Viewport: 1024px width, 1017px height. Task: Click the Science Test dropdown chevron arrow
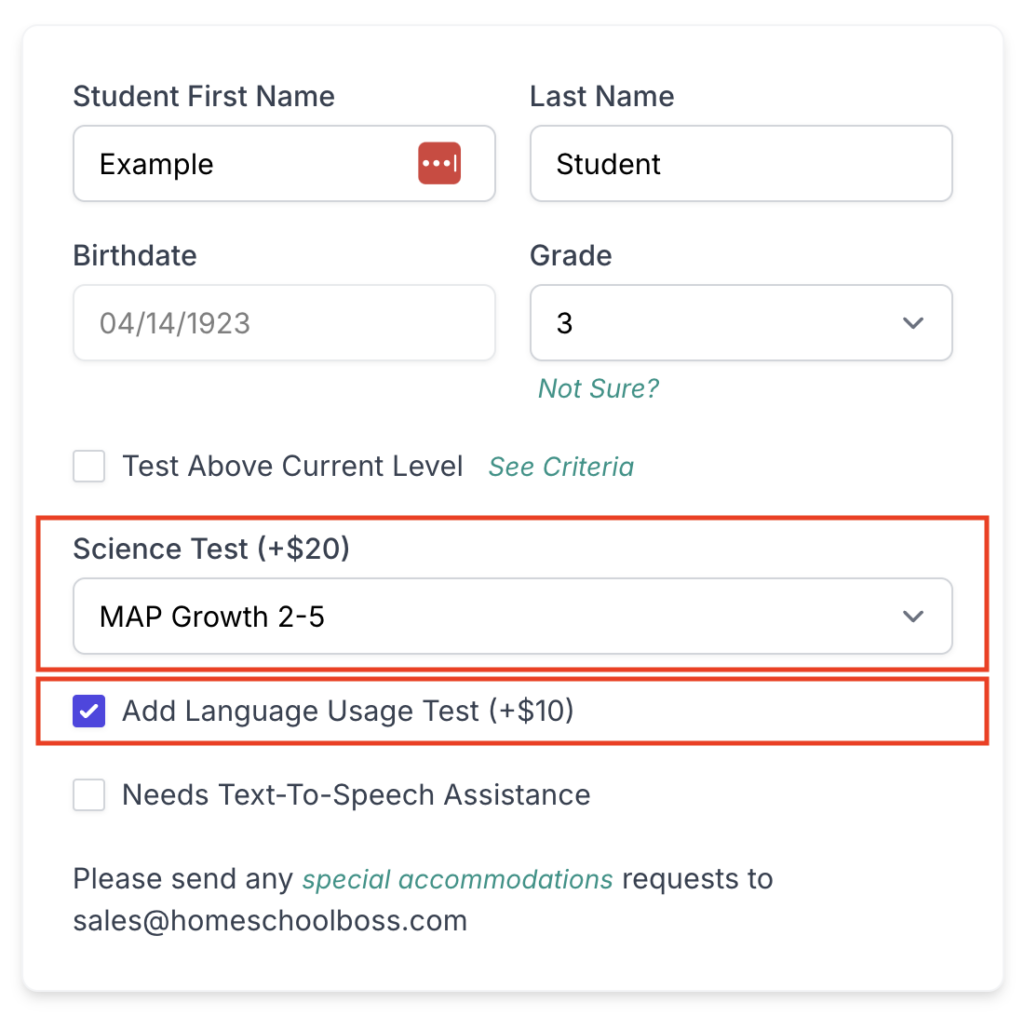pyautogui.click(x=911, y=617)
